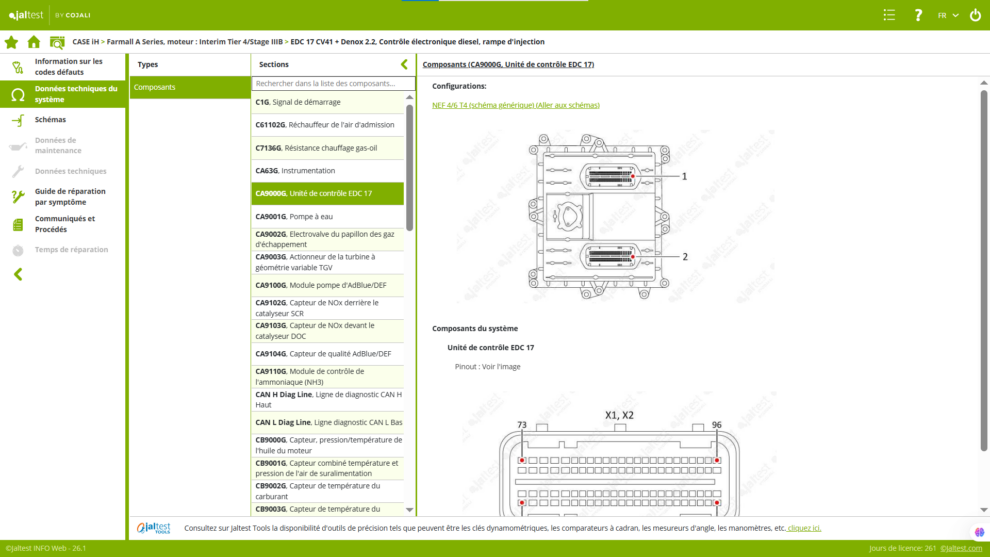Select CA9000G Unité de contrôle EDC 17
The width and height of the screenshot is (990, 557).
(328, 193)
